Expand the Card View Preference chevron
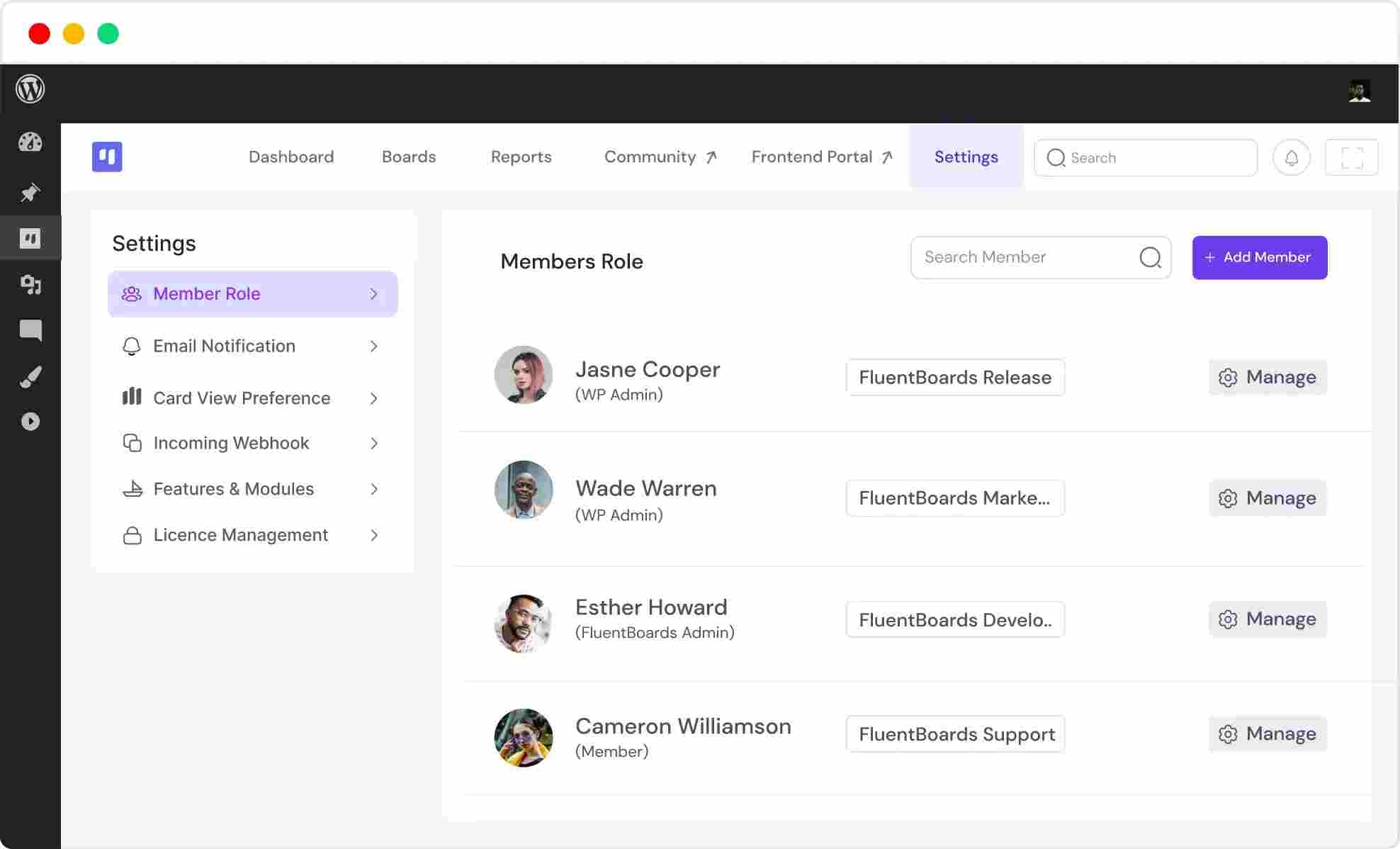1400x849 pixels. point(374,399)
